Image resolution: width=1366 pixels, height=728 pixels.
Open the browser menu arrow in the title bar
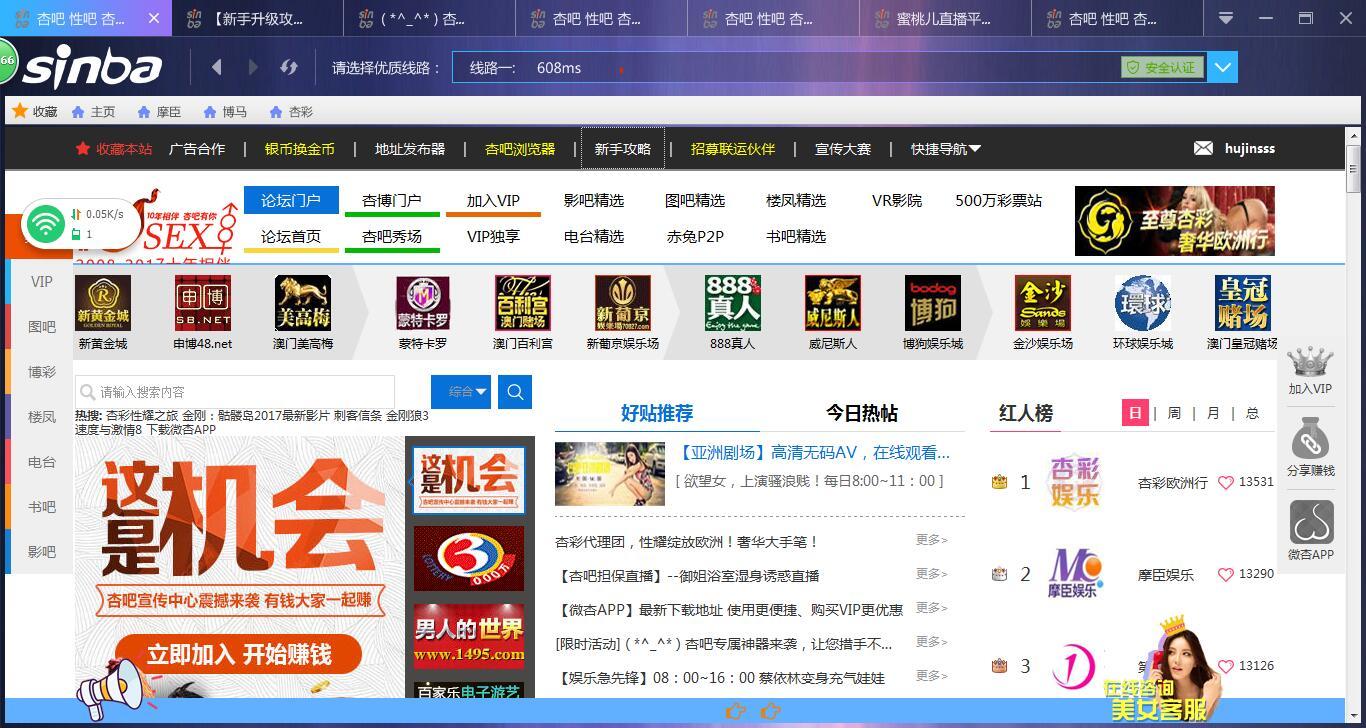[x=1225, y=18]
